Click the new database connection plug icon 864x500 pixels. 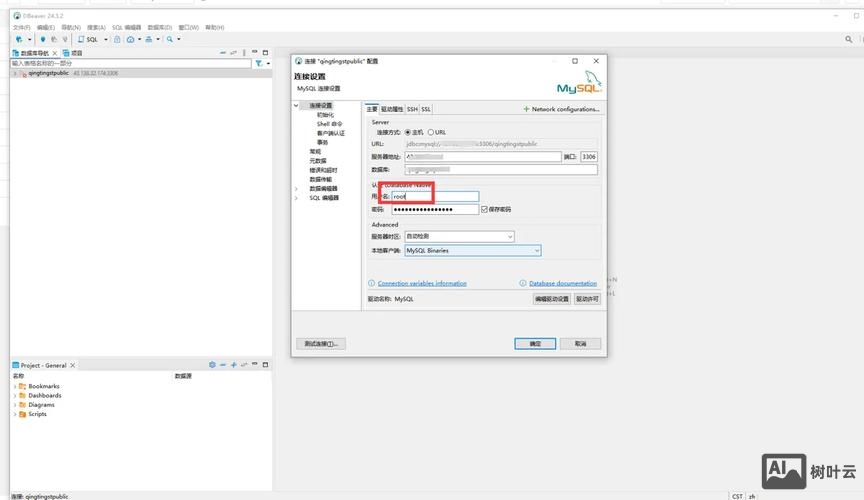(18, 39)
